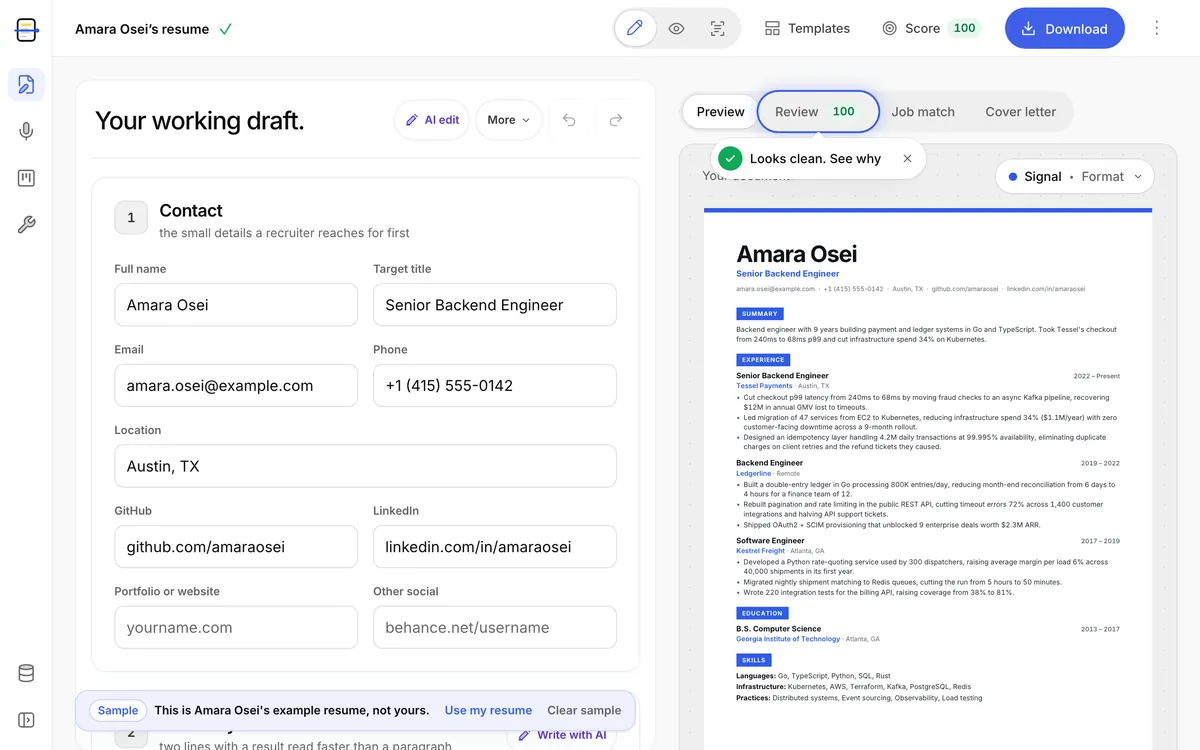Click the app logo in the top-left corner

[26, 29]
